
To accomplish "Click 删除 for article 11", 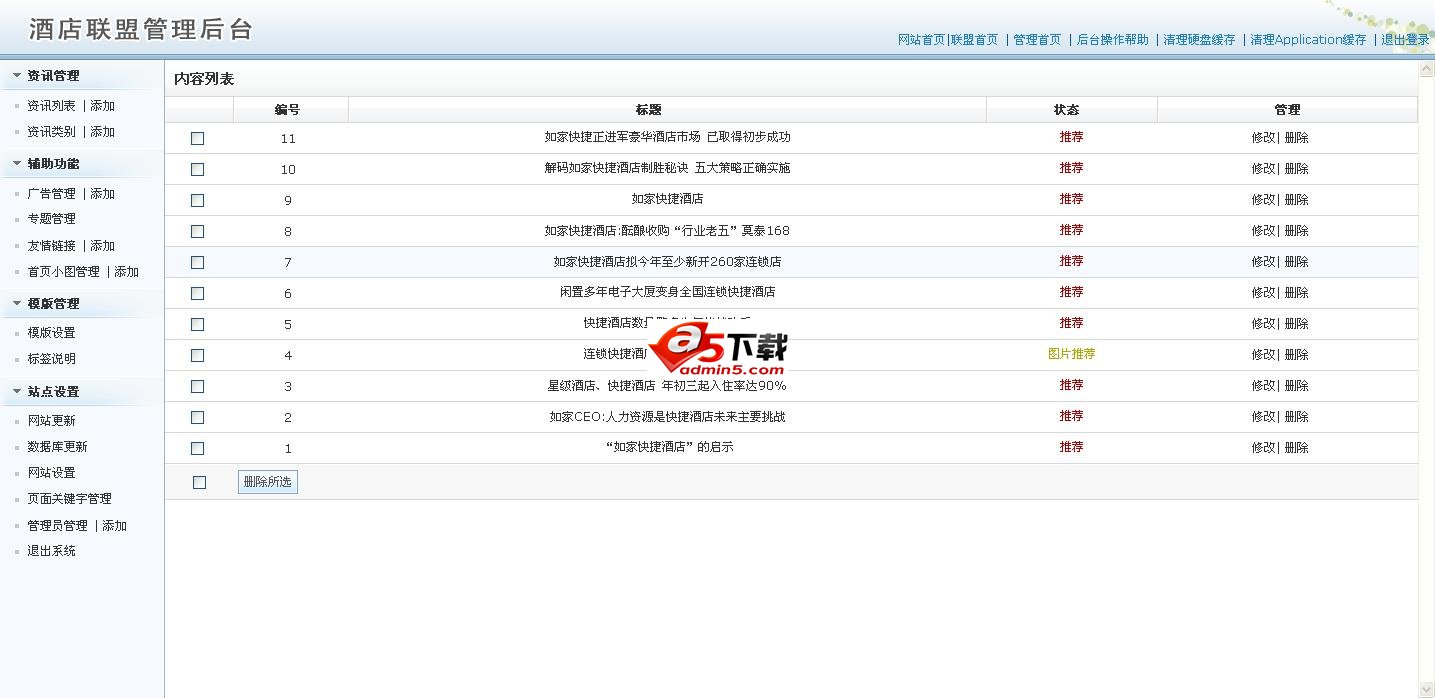I will point(1296,138).
